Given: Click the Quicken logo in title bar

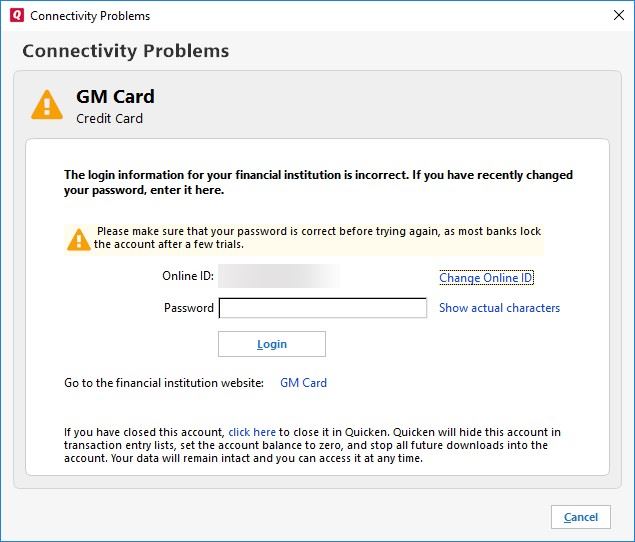Looking at the screenshot, I should pyautogui.click(x=16, y=16).
